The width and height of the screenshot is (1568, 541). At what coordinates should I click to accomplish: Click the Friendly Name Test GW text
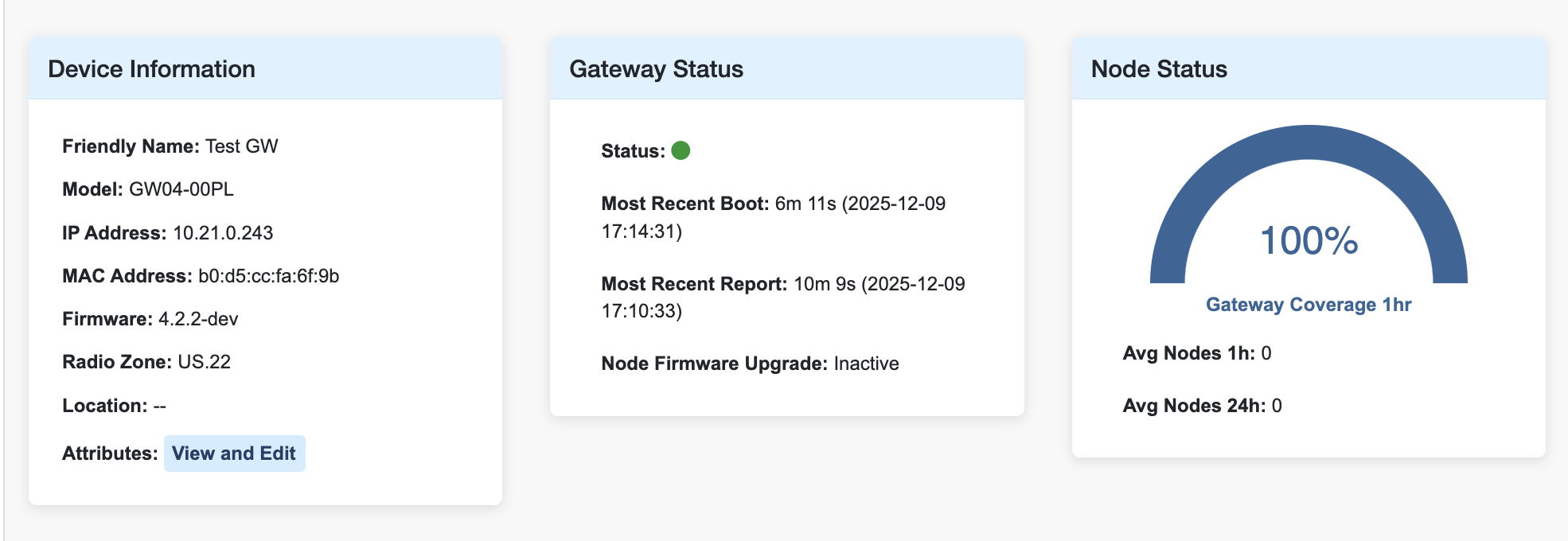point(241,146)
